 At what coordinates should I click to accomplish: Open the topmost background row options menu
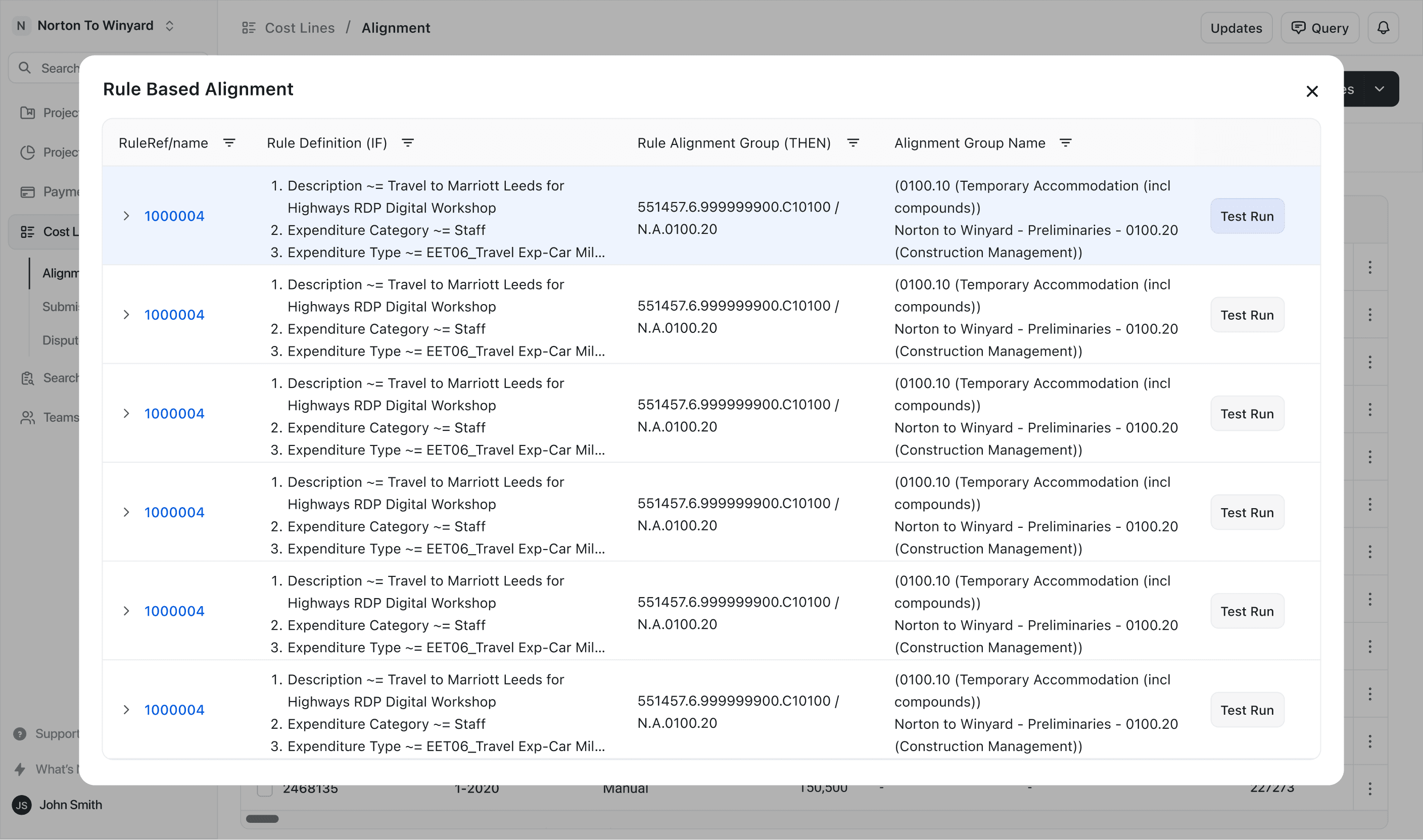click(x=1370, y=267)
